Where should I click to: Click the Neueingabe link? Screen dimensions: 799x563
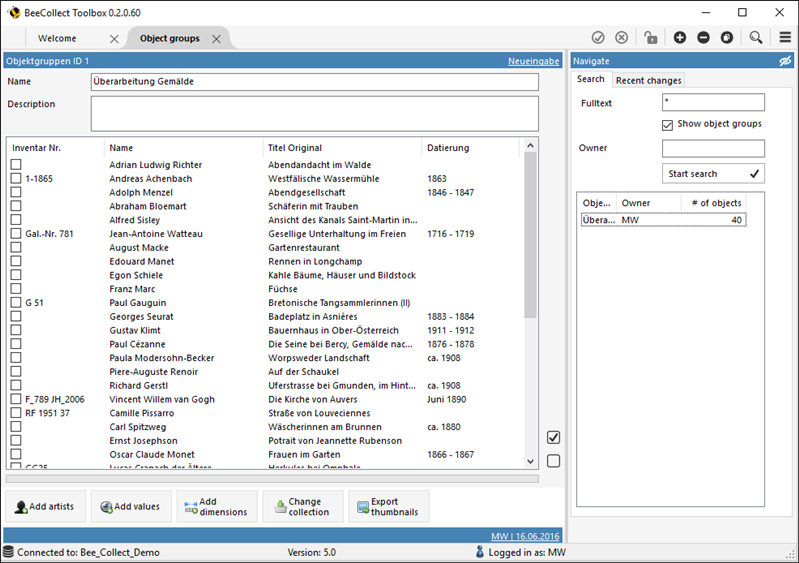tap(533, 61)
